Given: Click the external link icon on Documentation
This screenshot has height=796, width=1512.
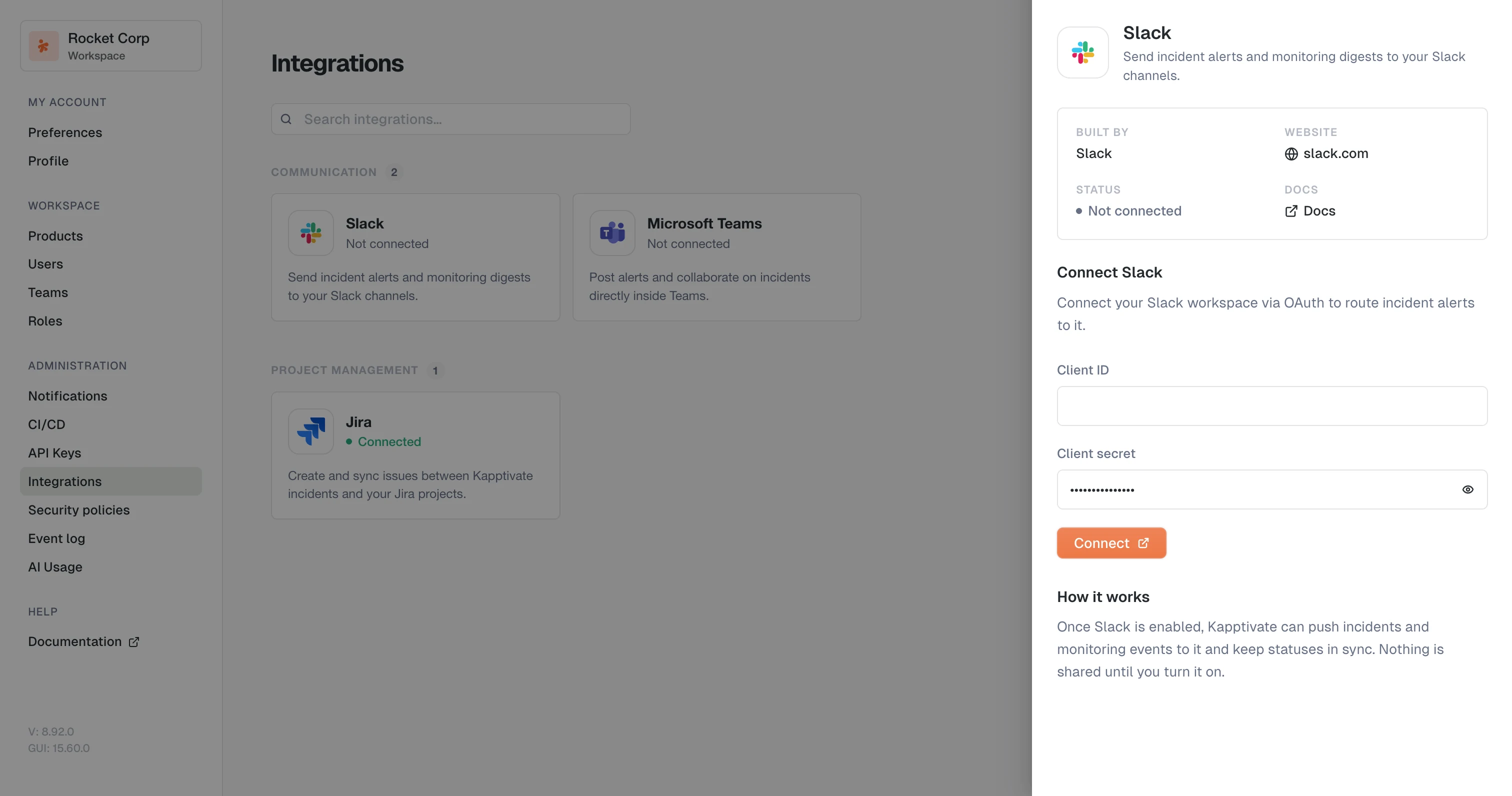Looking at the screenshot, I should [x=134, y=641].
